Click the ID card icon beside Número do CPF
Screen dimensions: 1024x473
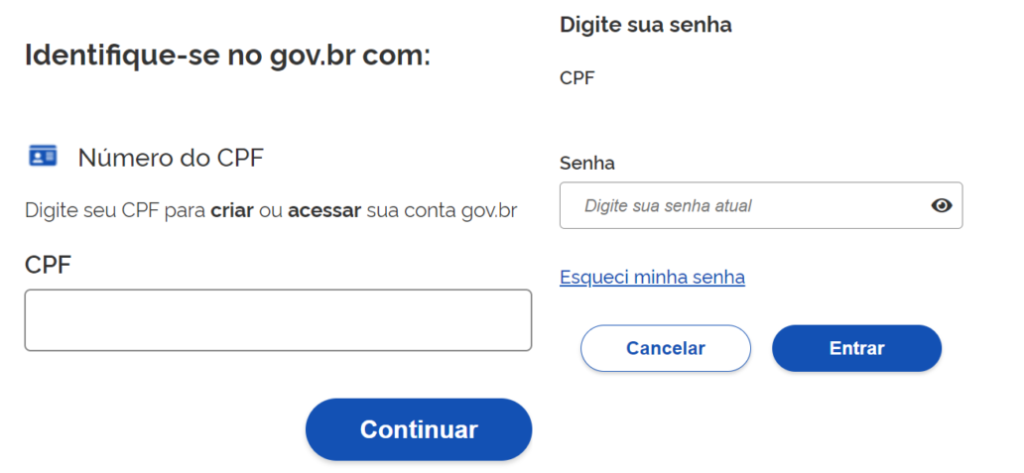(x=42, y=156)
